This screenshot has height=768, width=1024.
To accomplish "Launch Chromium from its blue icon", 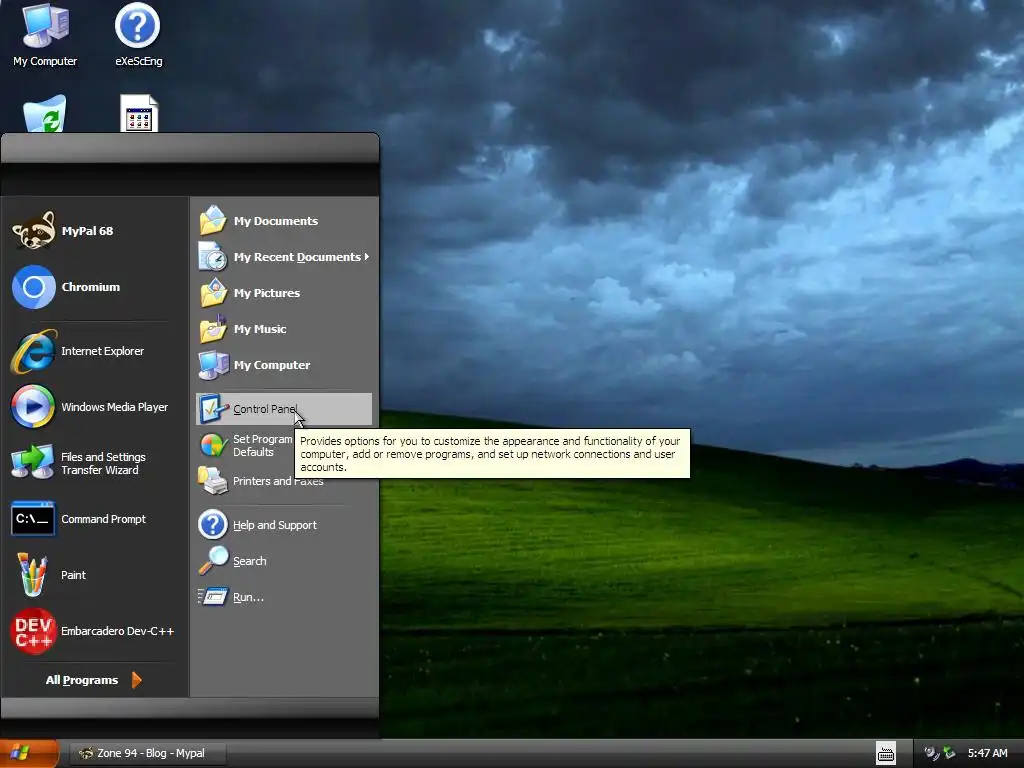I will pos(33,287).
